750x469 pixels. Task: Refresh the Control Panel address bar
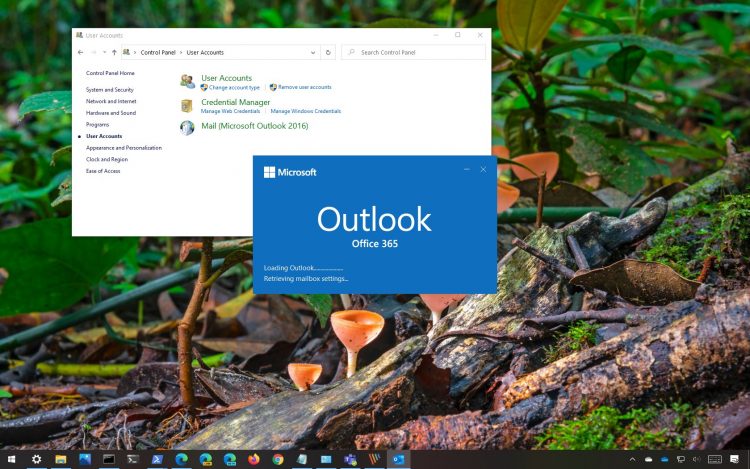coord(328,52)
